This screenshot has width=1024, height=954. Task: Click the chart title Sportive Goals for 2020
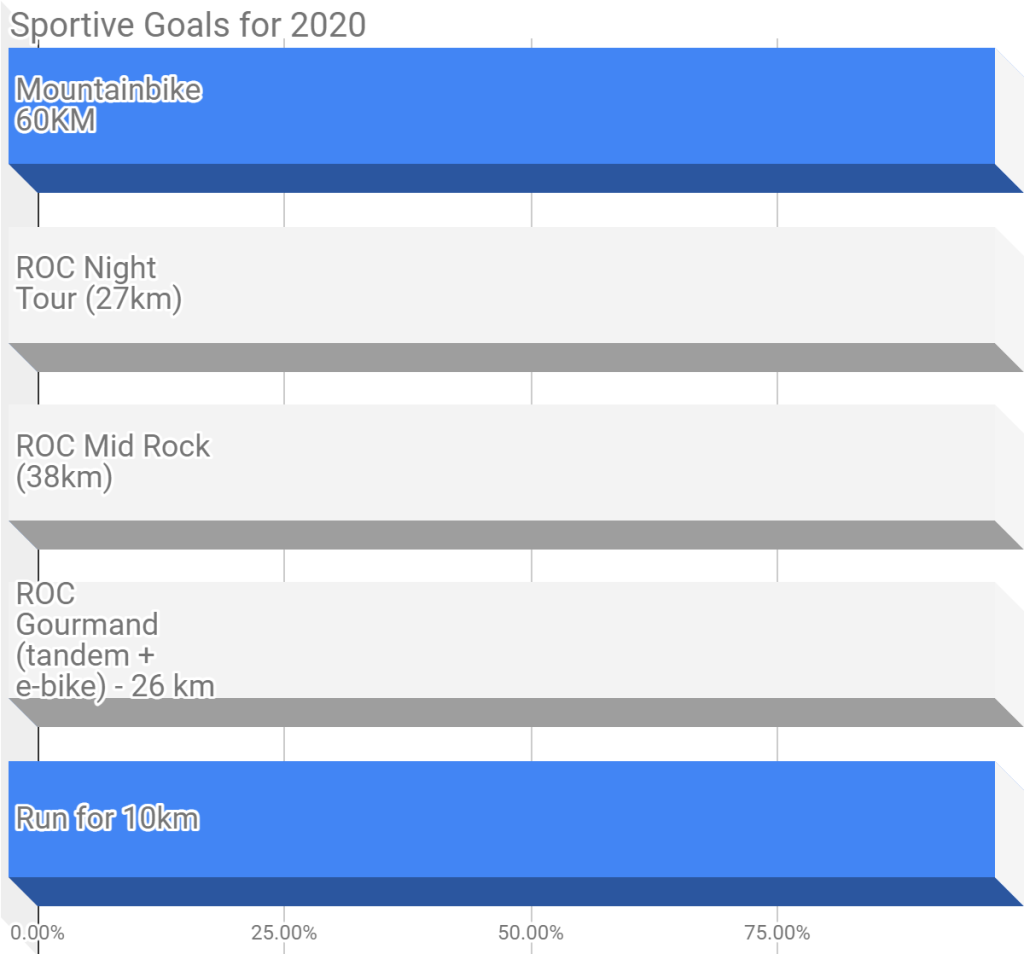(187, 24)
